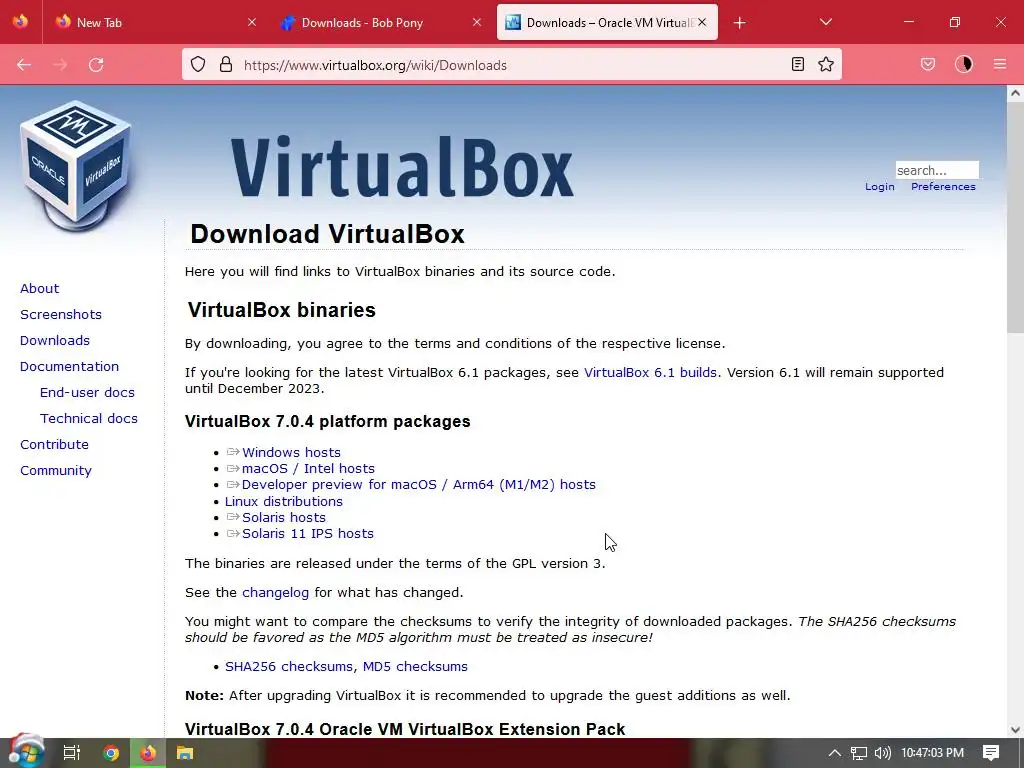Open the Action Center notifications icon
Image resolution: width=1024 pixels, height=768 pixels.
(991, 753)
